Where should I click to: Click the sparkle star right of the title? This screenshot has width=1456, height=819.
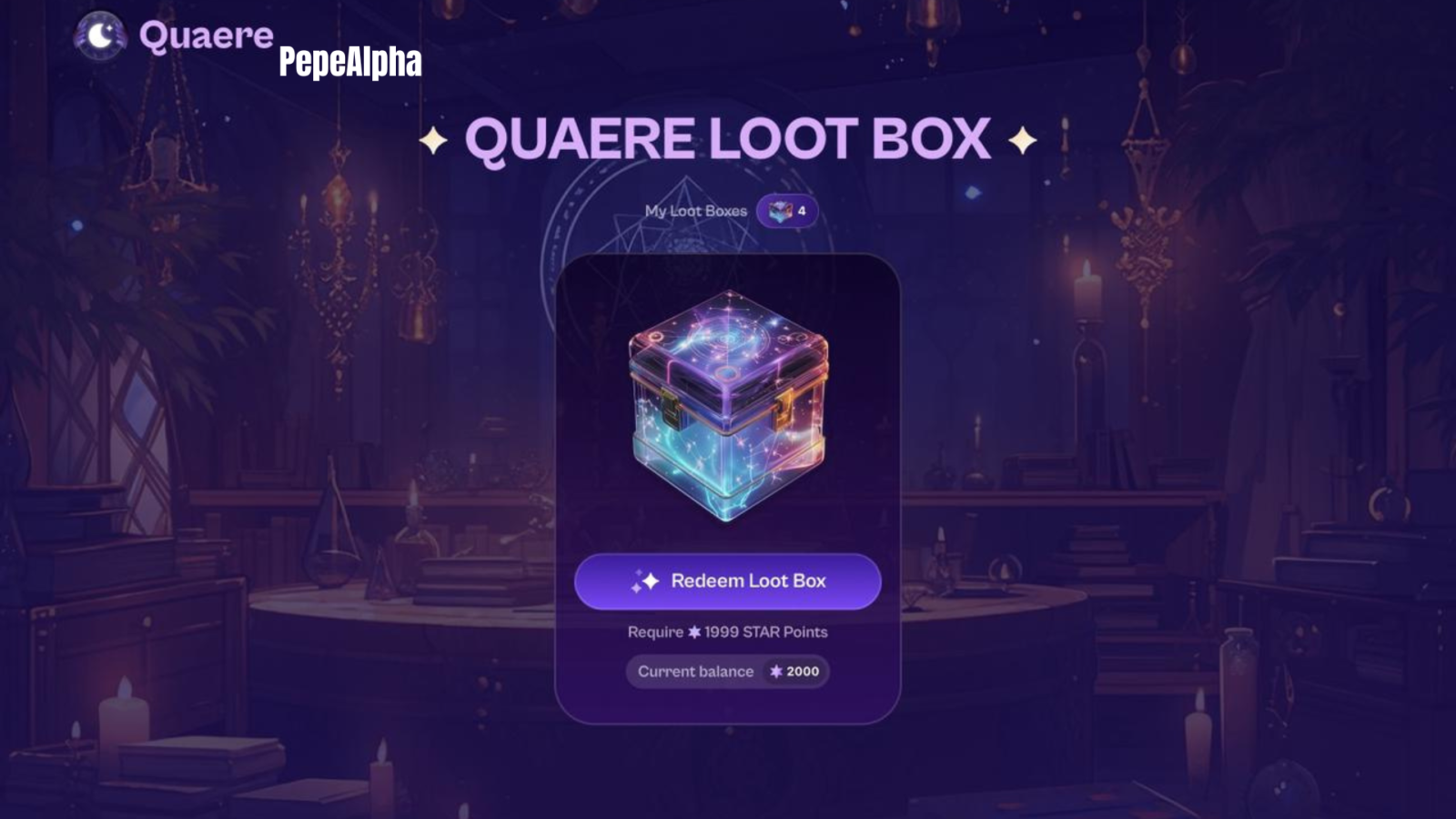click(x=1023, y=141)
